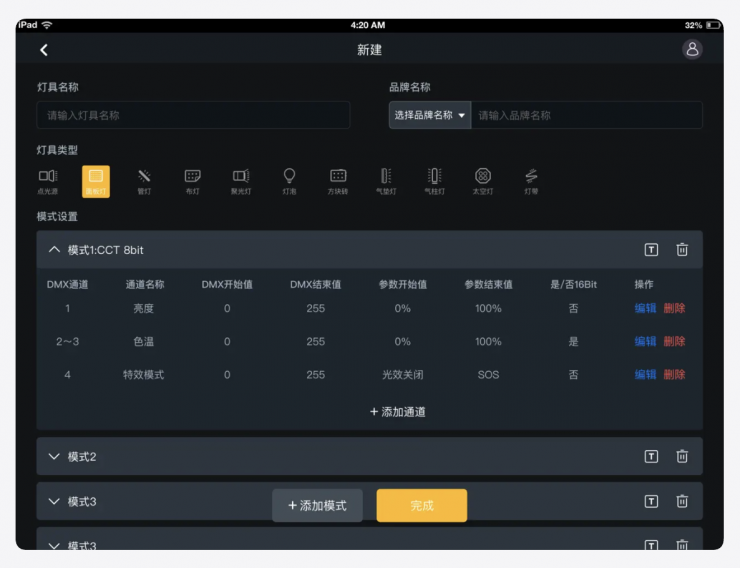The height and width of the screenshot is (568, 740).
Task: Expand the 模式2 section
Action: point(55,457)
